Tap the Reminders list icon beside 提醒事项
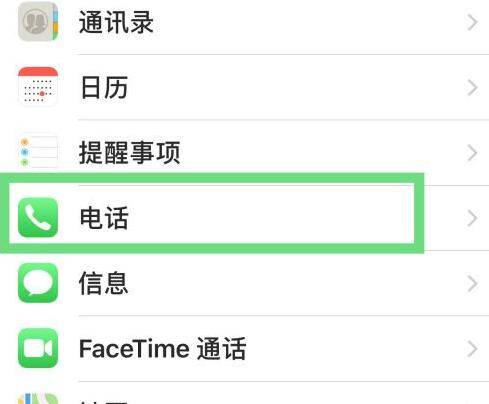Screen dimensions: 489x404 click(x=38, y=152)
